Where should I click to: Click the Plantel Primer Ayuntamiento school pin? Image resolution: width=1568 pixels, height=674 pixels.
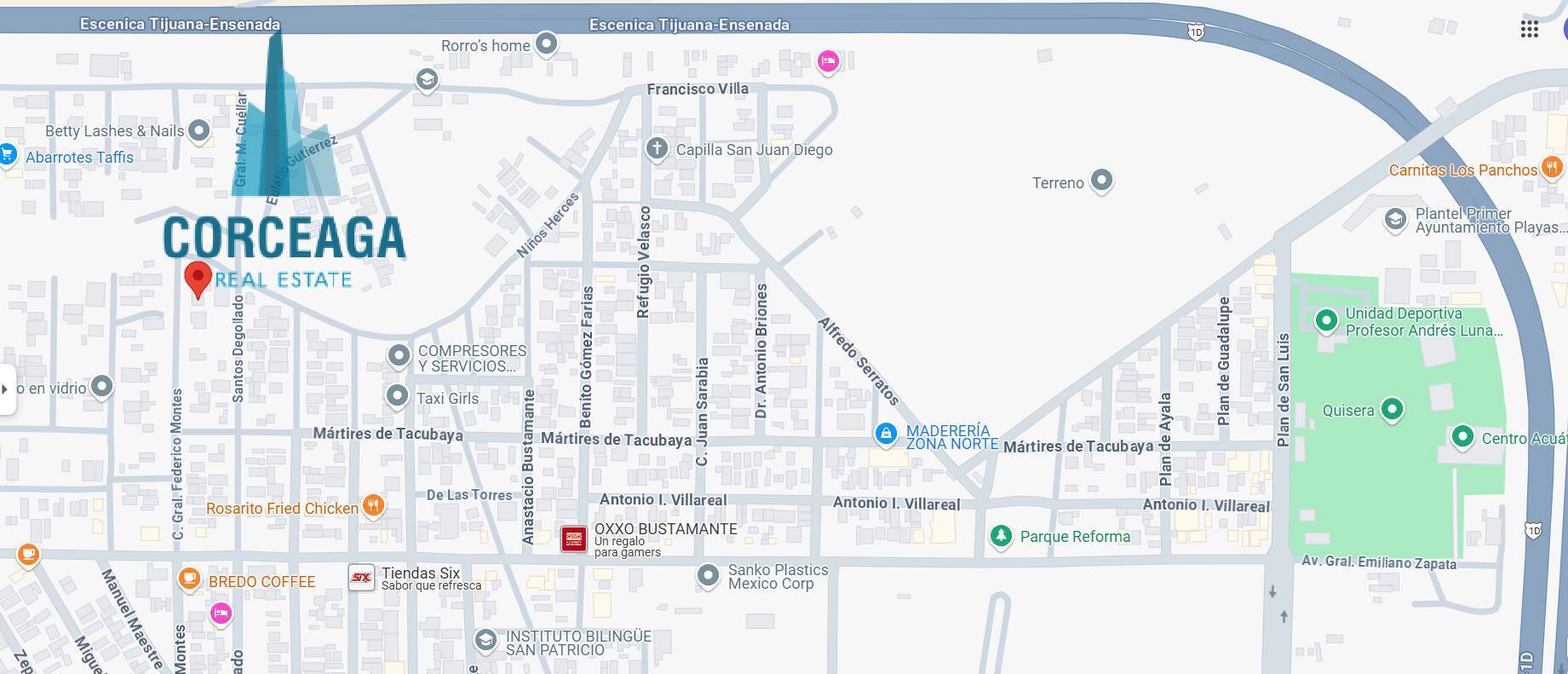click(1394, 220)
